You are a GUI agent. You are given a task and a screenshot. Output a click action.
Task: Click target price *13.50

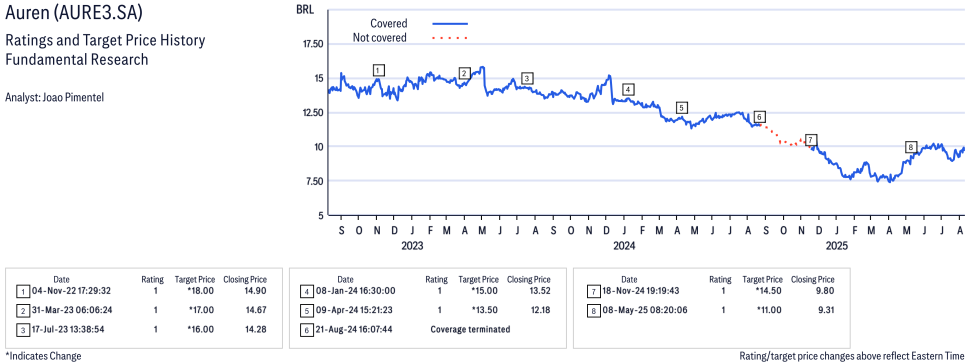tap(486, 310)
